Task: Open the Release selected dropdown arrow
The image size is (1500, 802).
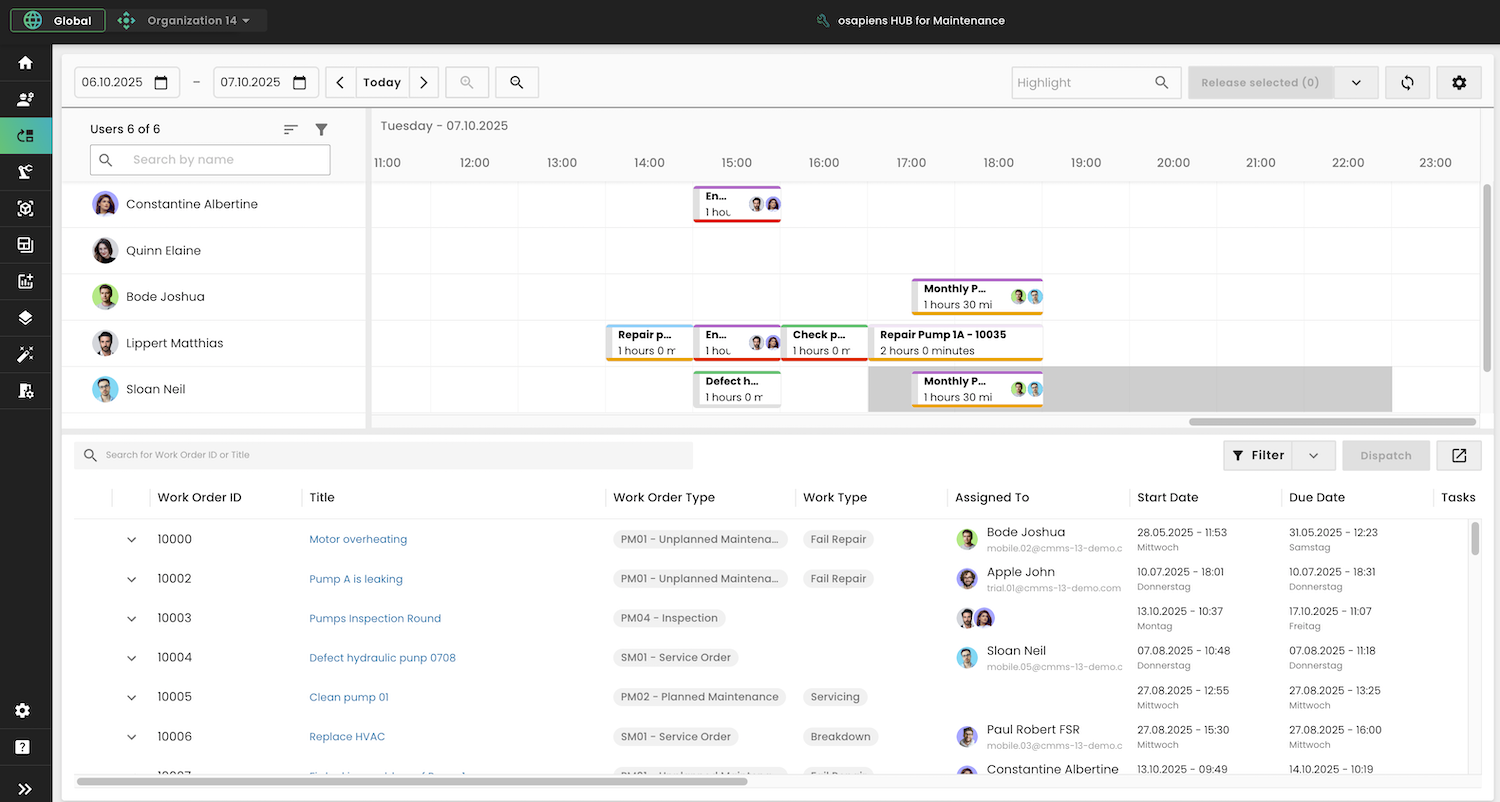Action: coord(1357,82)
